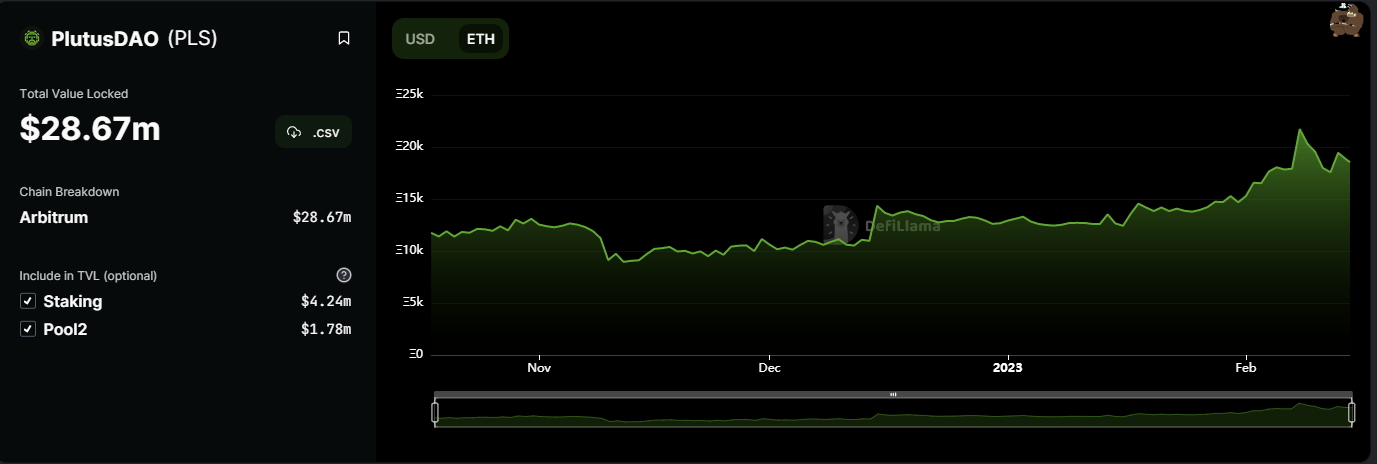This screenshot has width=1377, height=464.
Task: Click the right handle of the range slider
Action: (1352, 412)
